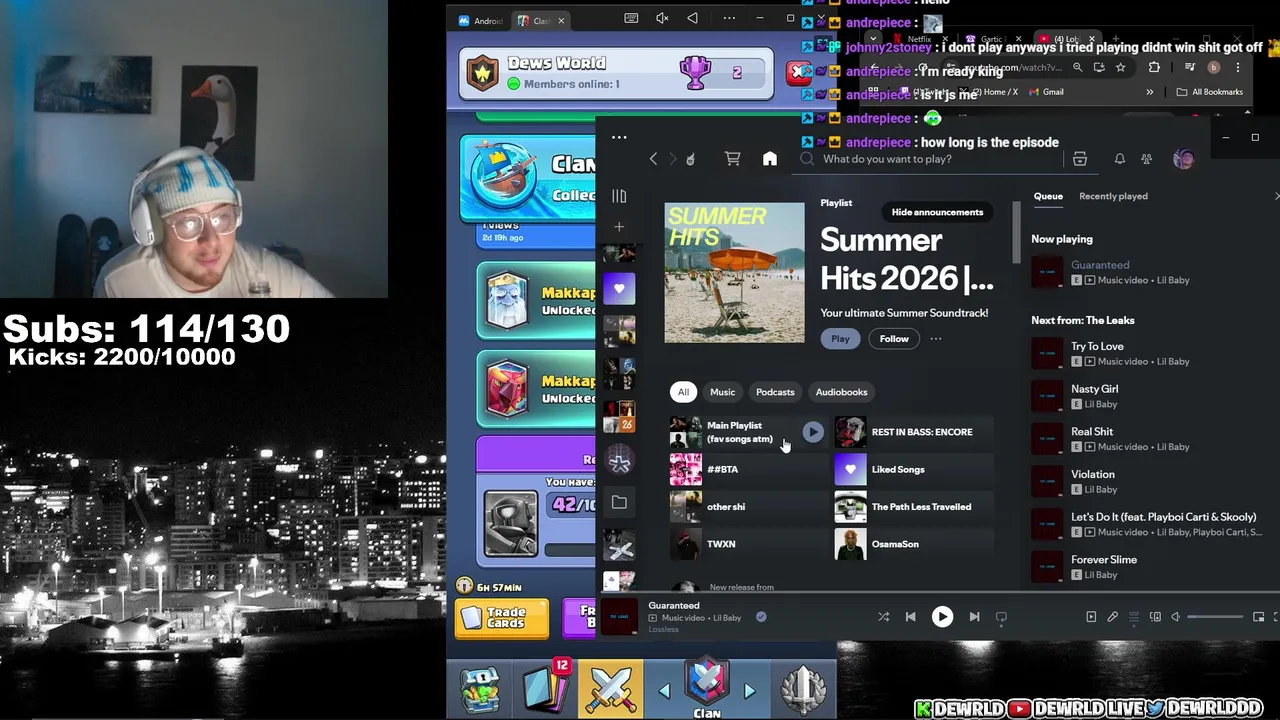Open the TWXN tile
Viewport: 1280px width, 720px height.
click(x=748, y=544)
